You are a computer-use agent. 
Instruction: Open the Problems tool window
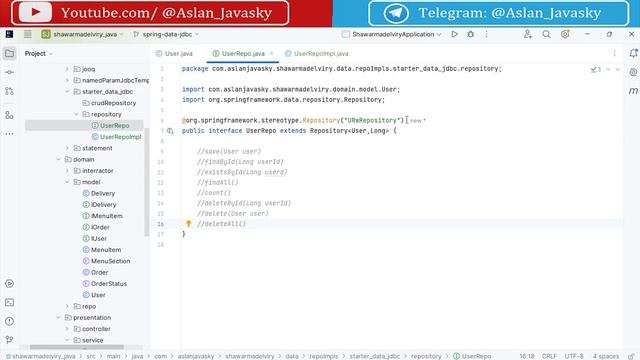pos(9,321)
